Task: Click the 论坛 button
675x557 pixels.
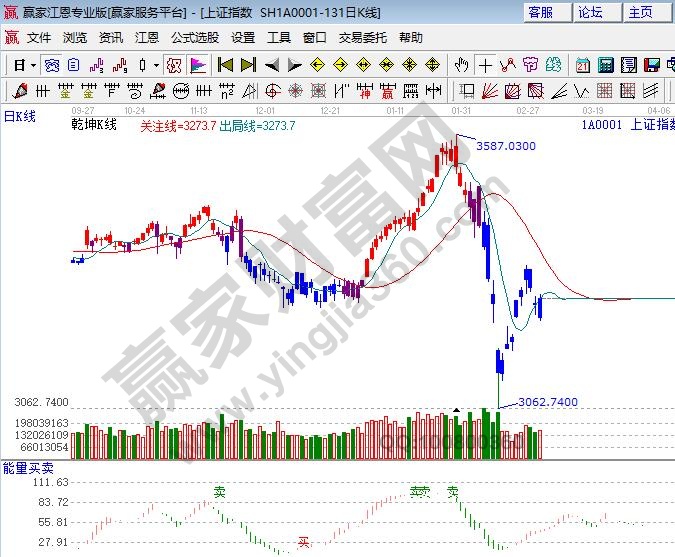Action: pyautogui.click(x=590, y=12)
